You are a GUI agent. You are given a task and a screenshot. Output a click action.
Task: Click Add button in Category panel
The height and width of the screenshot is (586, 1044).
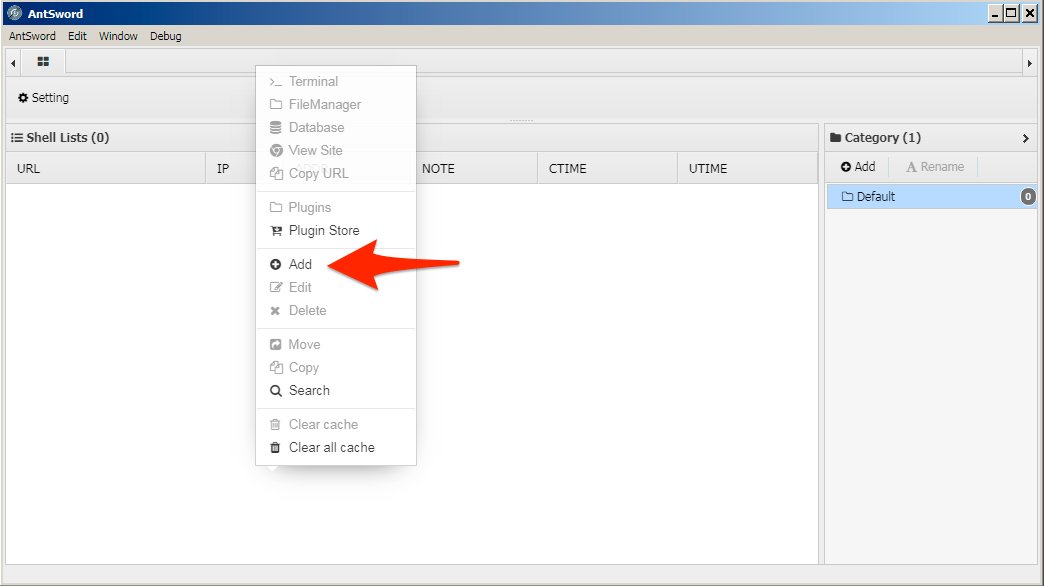point(858,166)
